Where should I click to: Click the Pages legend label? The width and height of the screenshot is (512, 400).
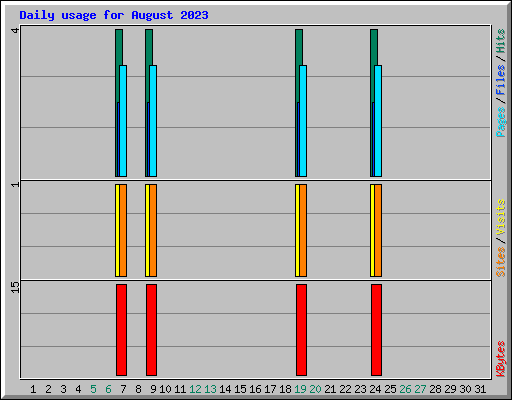point(501,122)
